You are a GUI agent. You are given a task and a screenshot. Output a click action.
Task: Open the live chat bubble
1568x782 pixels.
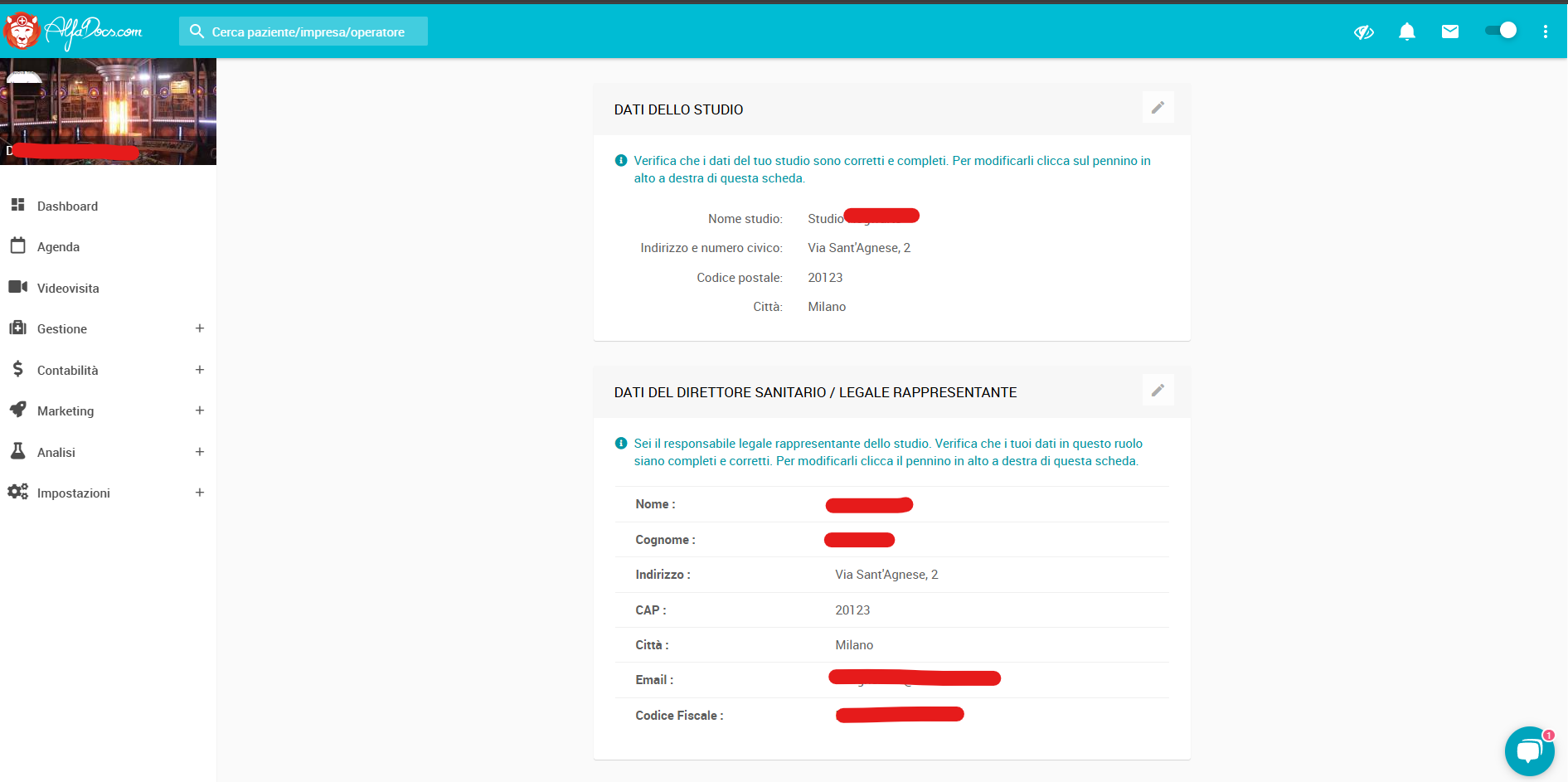tap(1529, 751)
